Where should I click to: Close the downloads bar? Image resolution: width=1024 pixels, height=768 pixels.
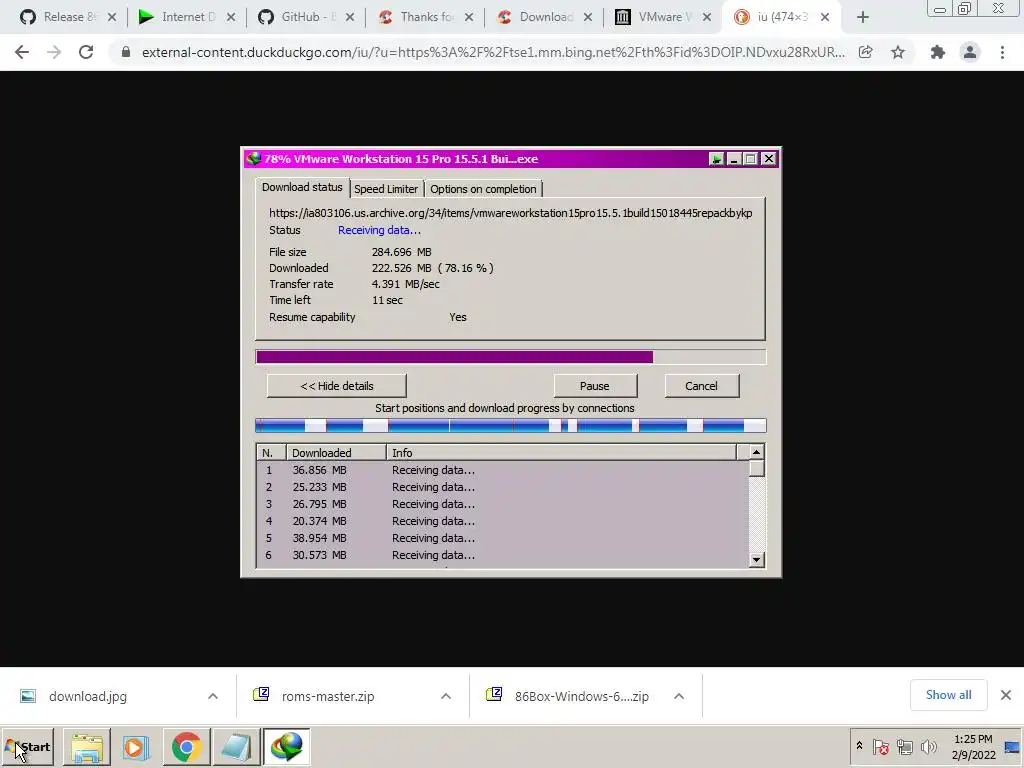pos(1006,695)
